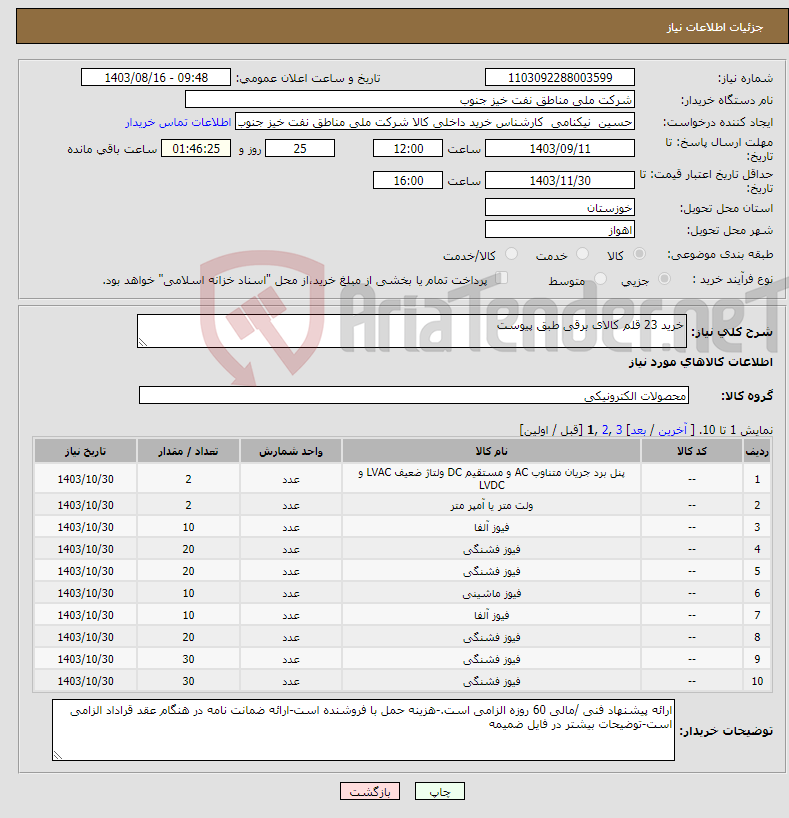The image size is (789, 818).
Task: Click the page title جزئیات اطلاعات نیاز
Action: pos(714,27)
